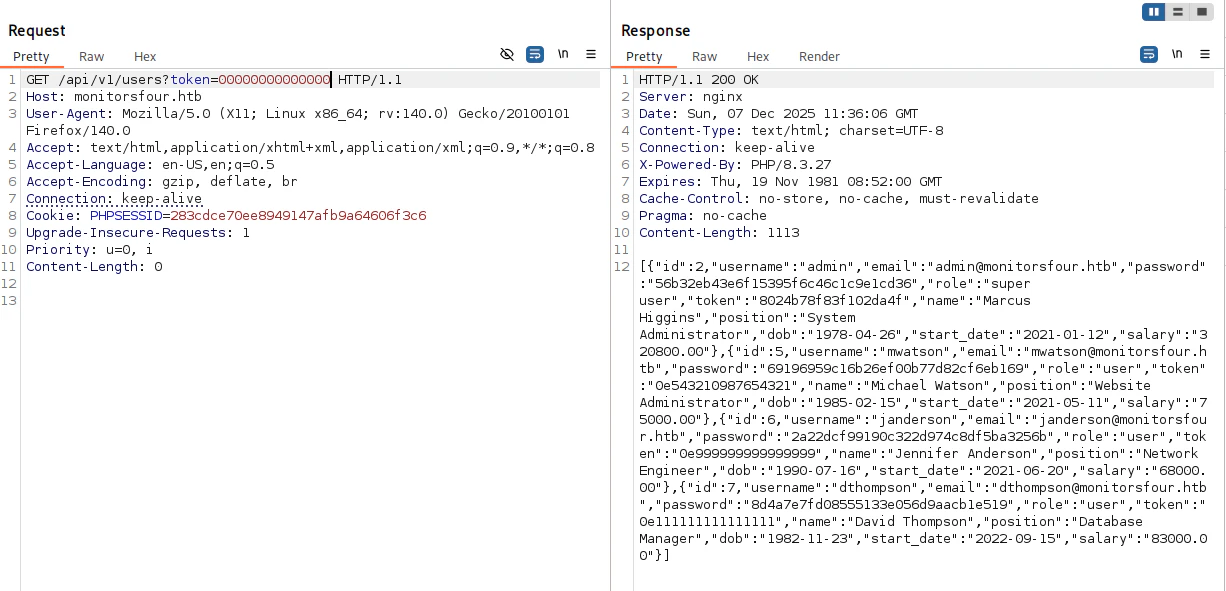Click the PHPSESSID cookie value in request
Image resolution: width=1226 pixels, height=591 pixels.
(x=298, y=215)
